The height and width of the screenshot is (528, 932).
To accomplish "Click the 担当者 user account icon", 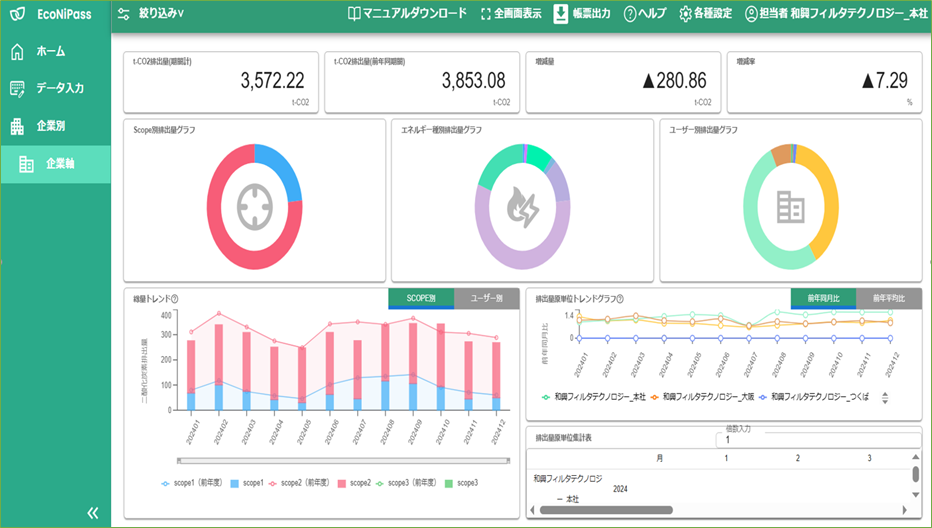I will point(751,14).
